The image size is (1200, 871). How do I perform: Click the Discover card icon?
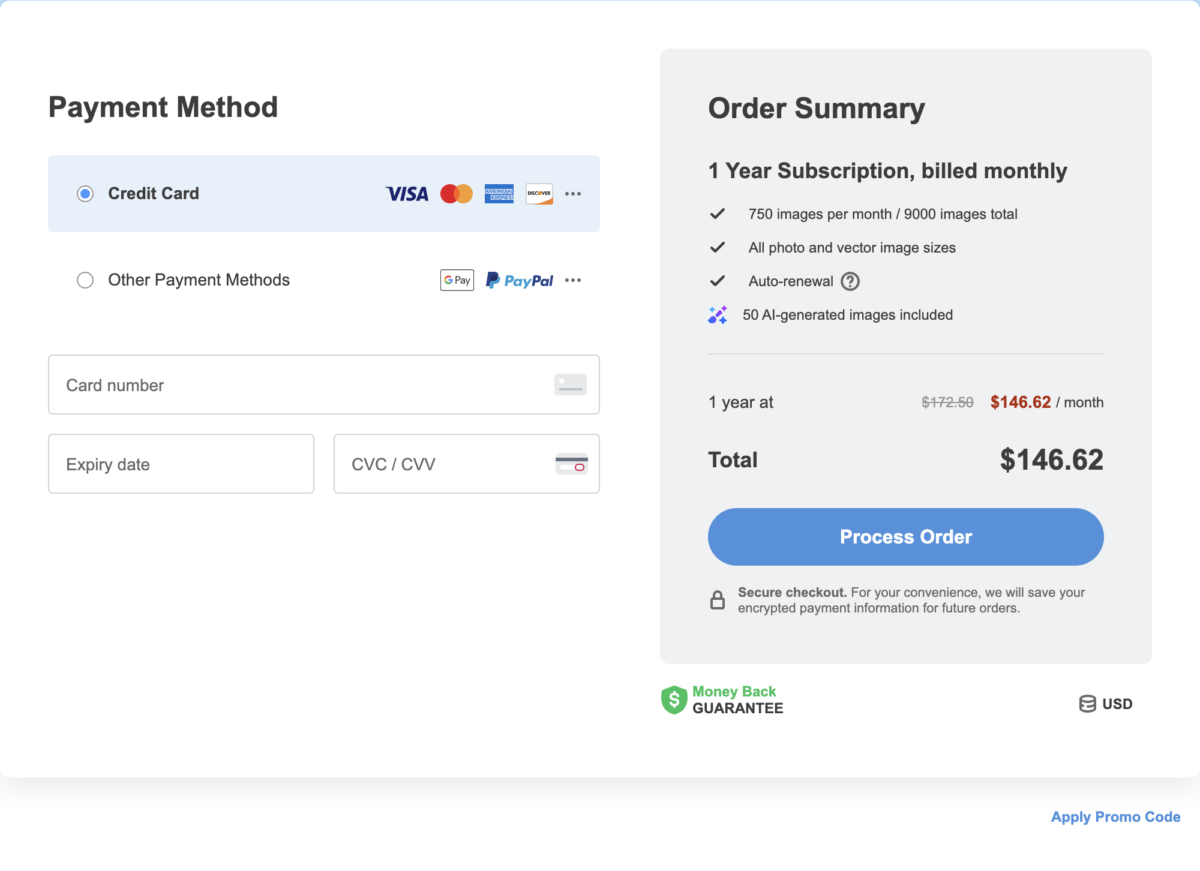click(539, 193)
